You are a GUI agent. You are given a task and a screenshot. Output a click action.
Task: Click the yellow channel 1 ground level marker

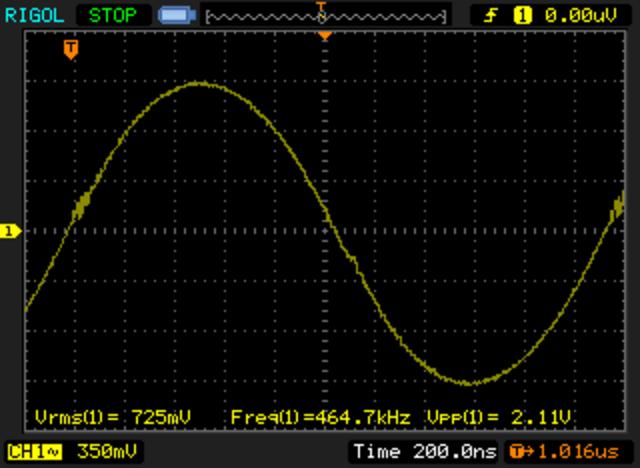pyautogui.click(x=10, y=231)
